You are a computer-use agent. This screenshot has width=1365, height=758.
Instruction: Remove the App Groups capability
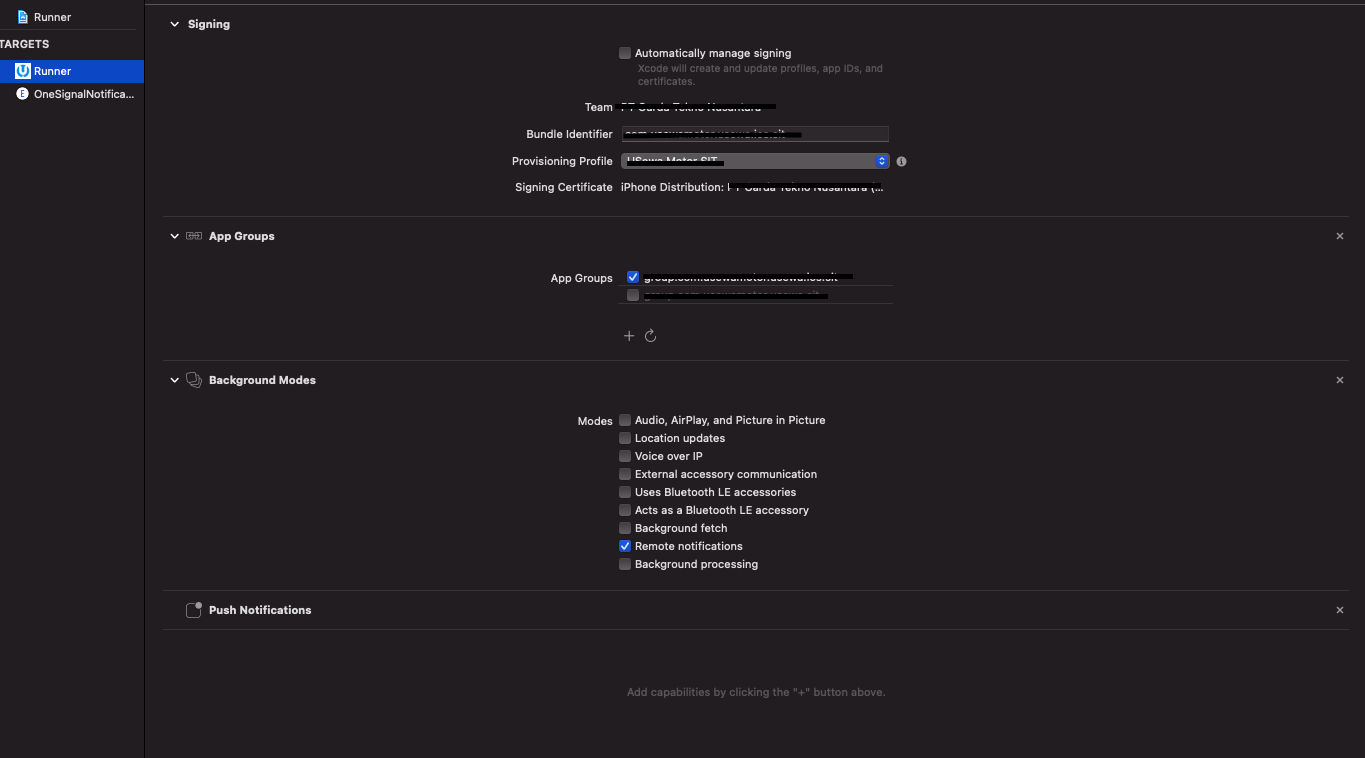(1340, 235)
